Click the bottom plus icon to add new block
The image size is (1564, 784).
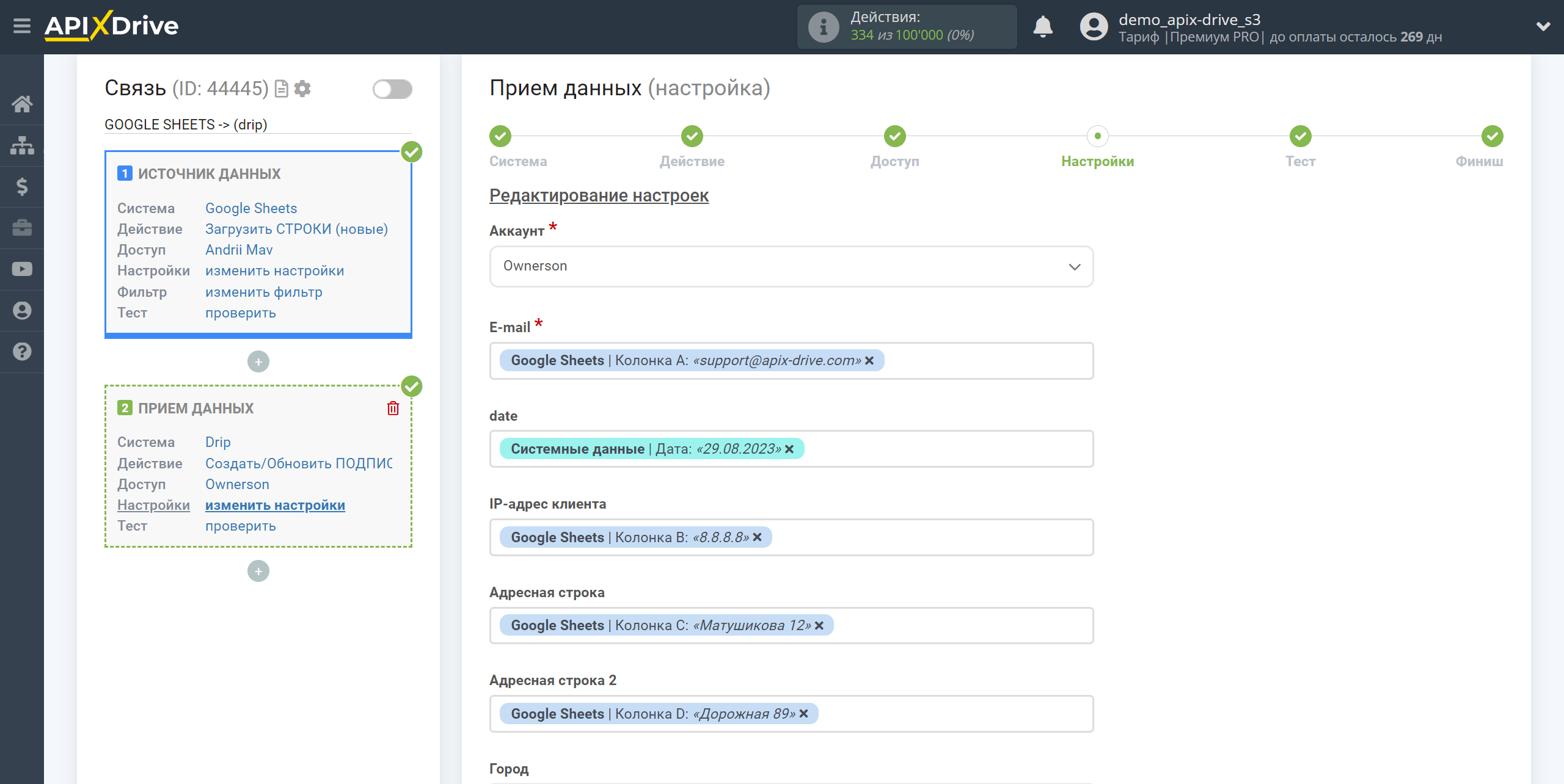click(x=259, y=571)
